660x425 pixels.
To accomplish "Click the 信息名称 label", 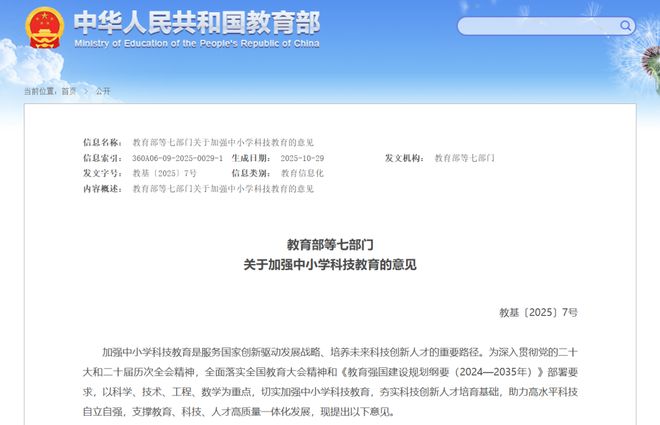I will pyautogui.click(x=102, y=143).
